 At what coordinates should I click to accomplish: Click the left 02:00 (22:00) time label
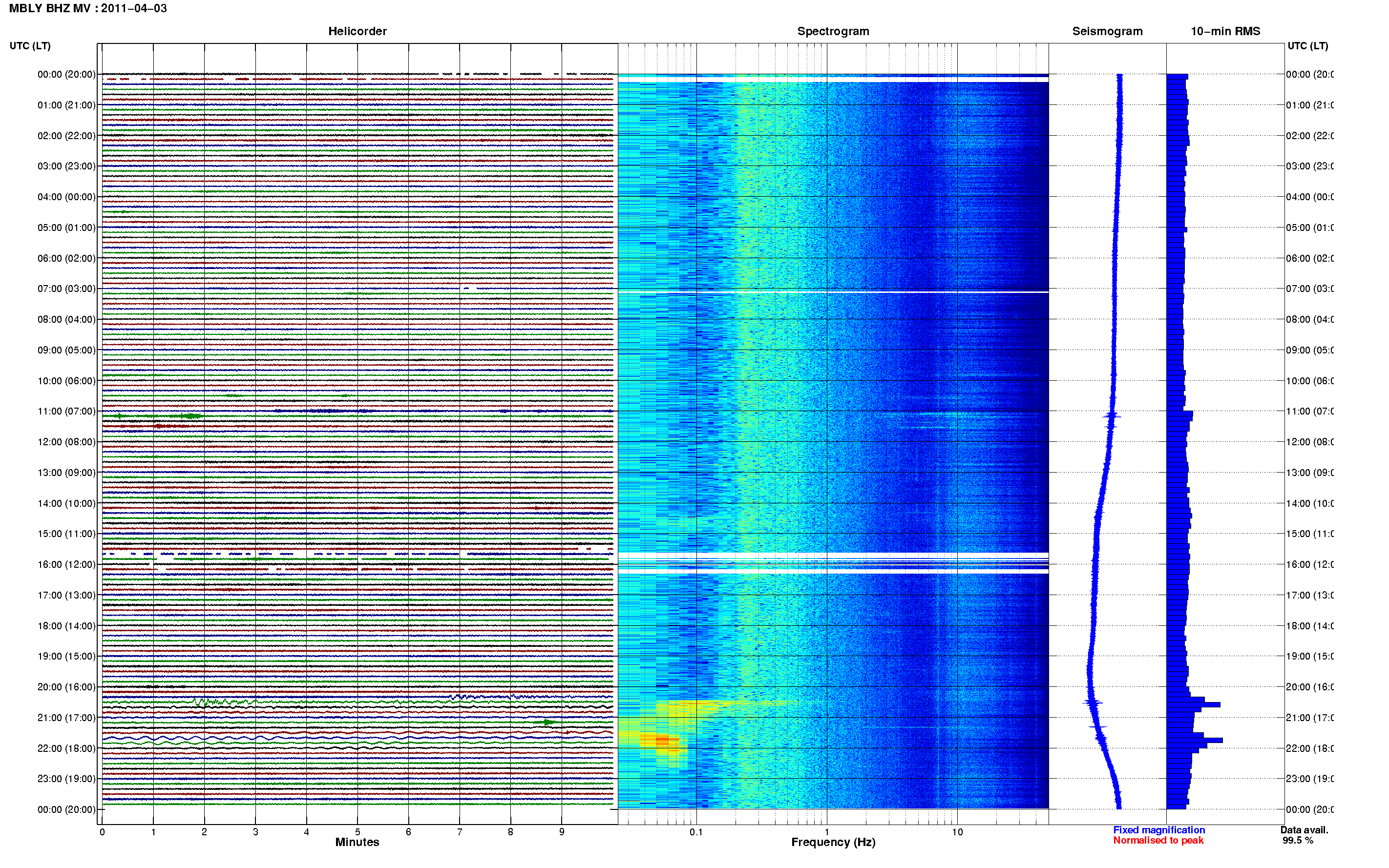pos(66,136)
